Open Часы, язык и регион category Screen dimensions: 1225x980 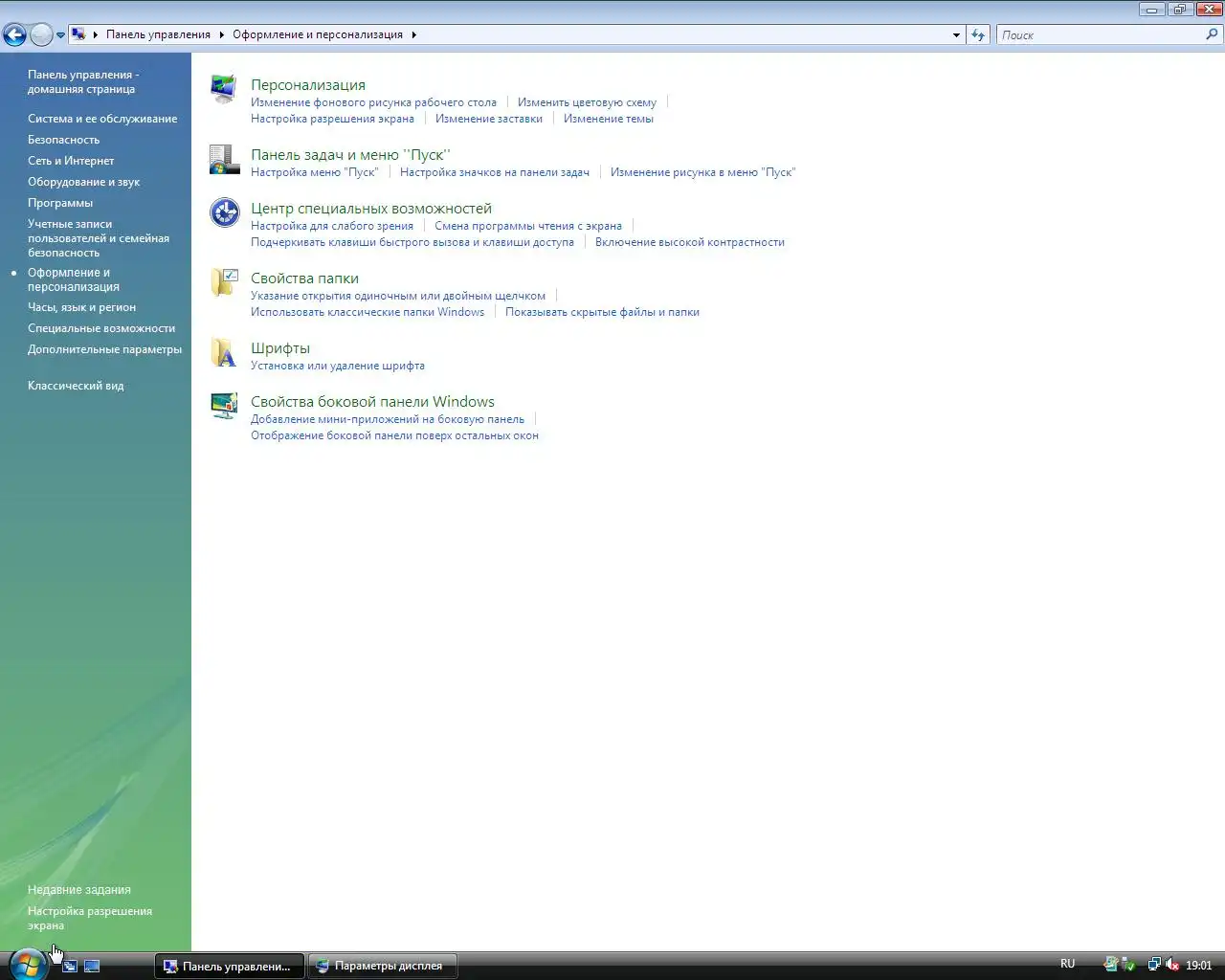click(x=81, y=307)
